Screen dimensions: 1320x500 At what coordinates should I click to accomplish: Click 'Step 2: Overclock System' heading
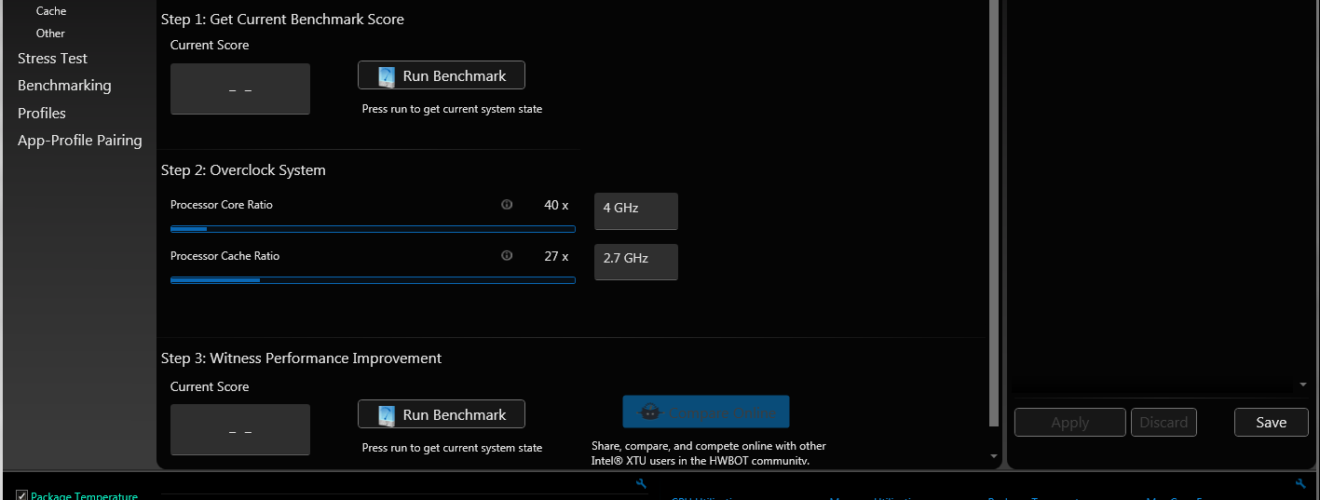[243, 170]
